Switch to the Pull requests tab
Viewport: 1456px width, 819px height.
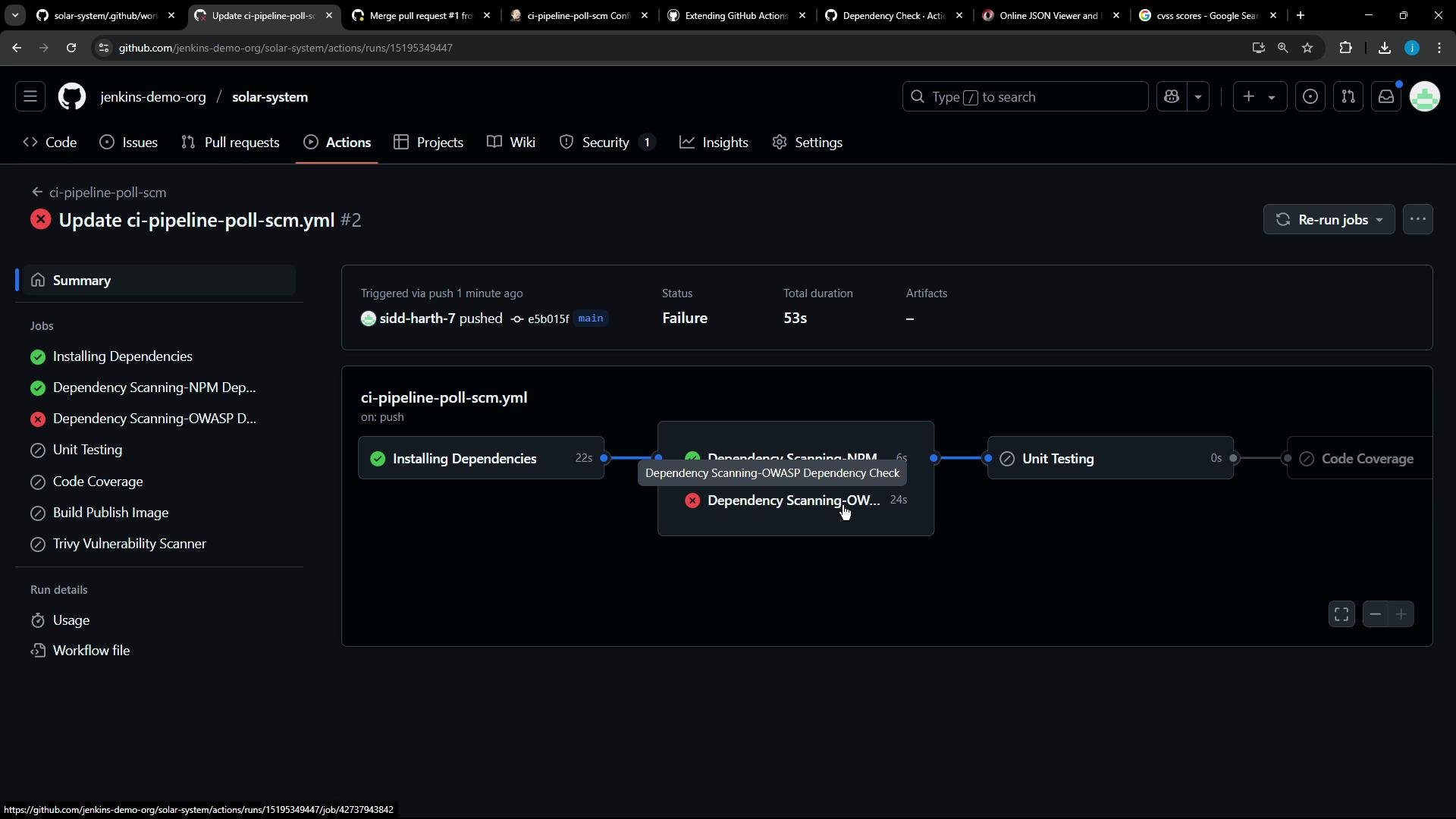(x=231, y=143)
